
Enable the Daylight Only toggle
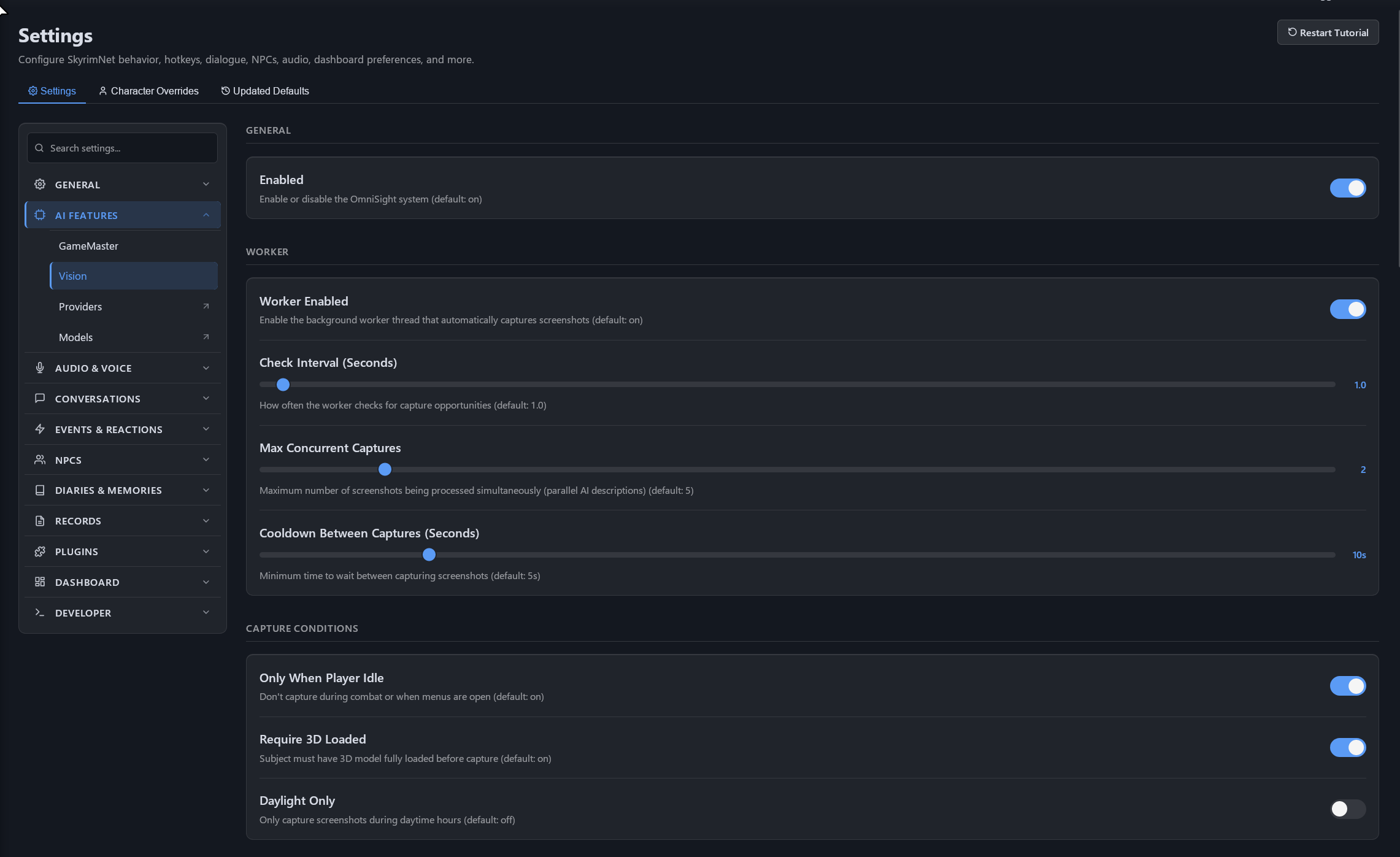coord(1347,809)
